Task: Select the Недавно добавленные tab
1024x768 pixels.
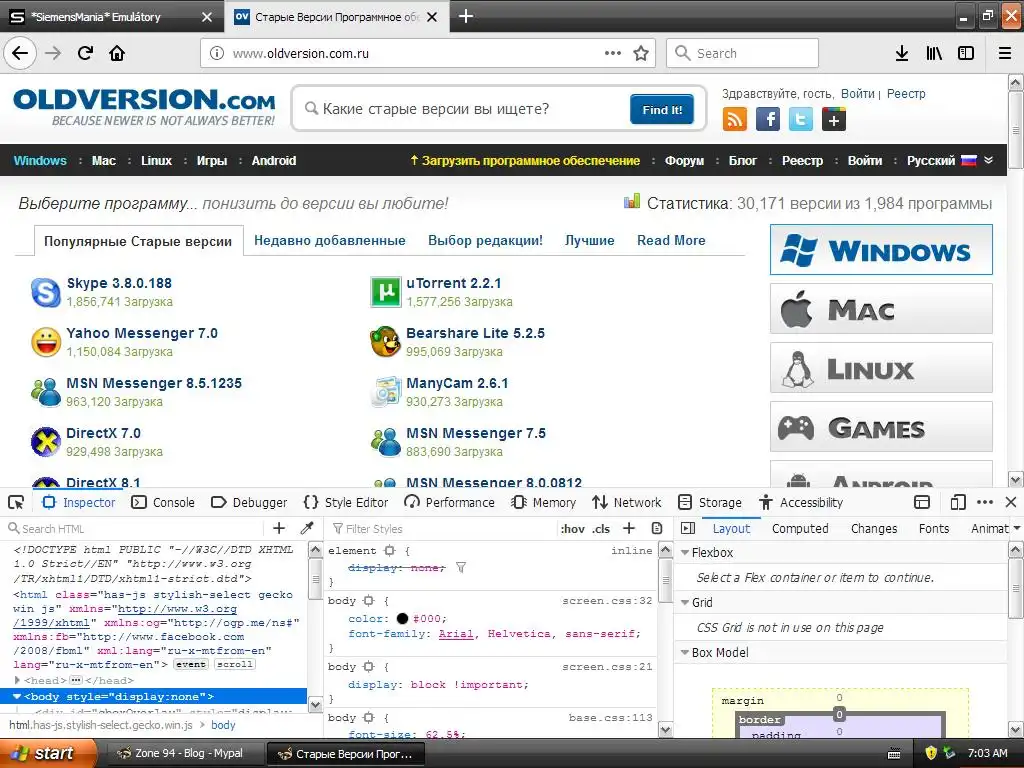Action: (330, 240)
